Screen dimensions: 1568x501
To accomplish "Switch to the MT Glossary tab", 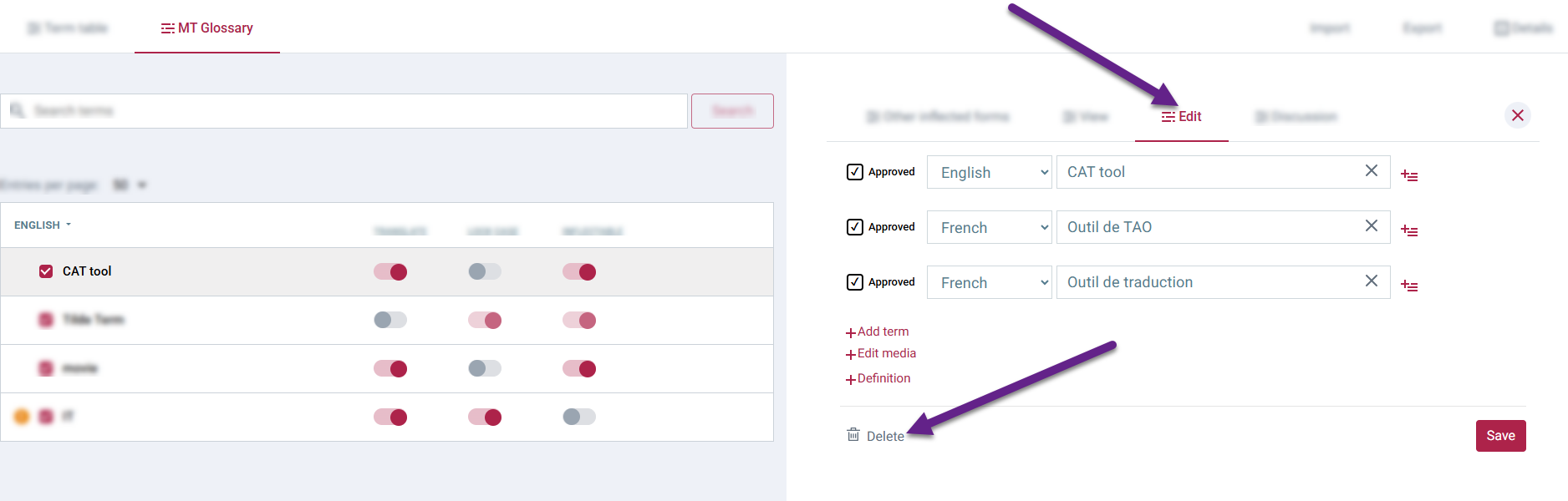I will click(207, 28).
